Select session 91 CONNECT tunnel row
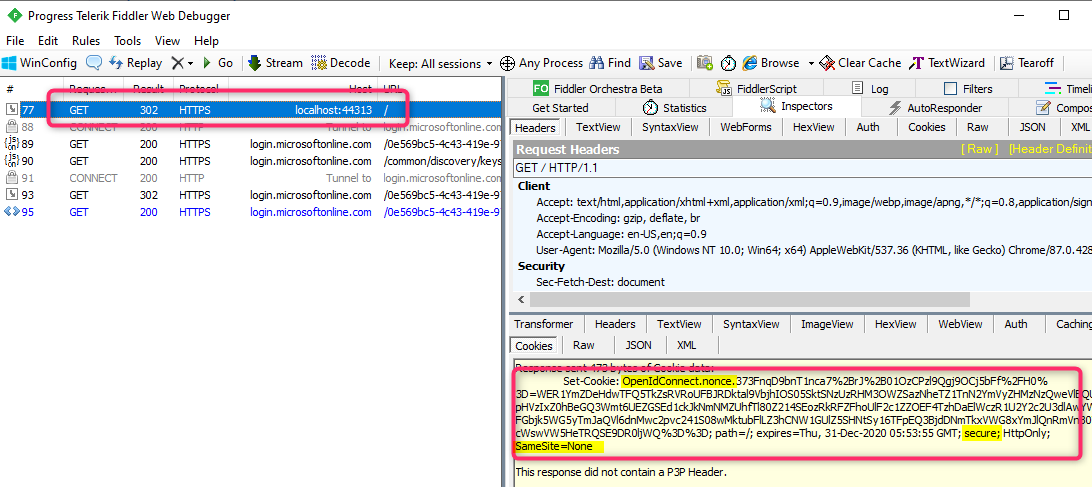Viewport: 1092px width, 487px height. (251, 178)
